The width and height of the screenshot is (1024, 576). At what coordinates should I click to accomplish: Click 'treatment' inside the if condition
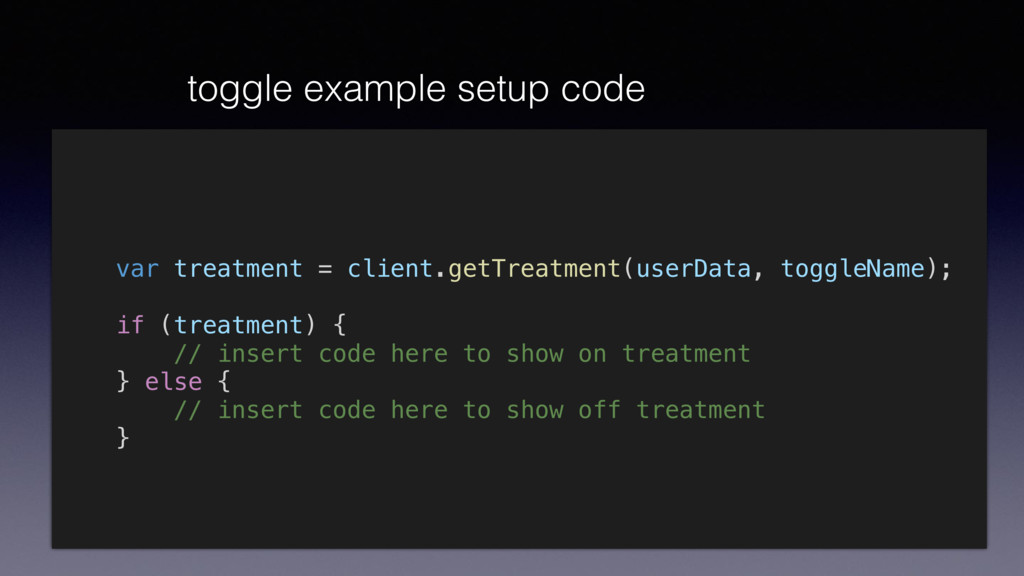pos(238,325)
